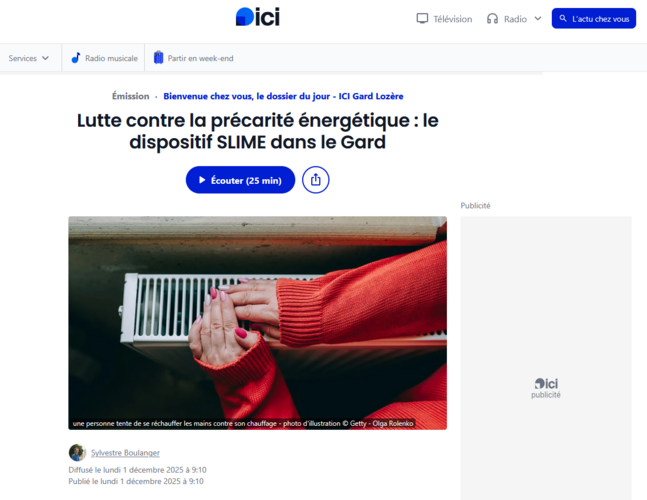Viewport: 647px width, 500px height.
Task: Open the L'actu chez vous search button
Action: coord(594,19)
